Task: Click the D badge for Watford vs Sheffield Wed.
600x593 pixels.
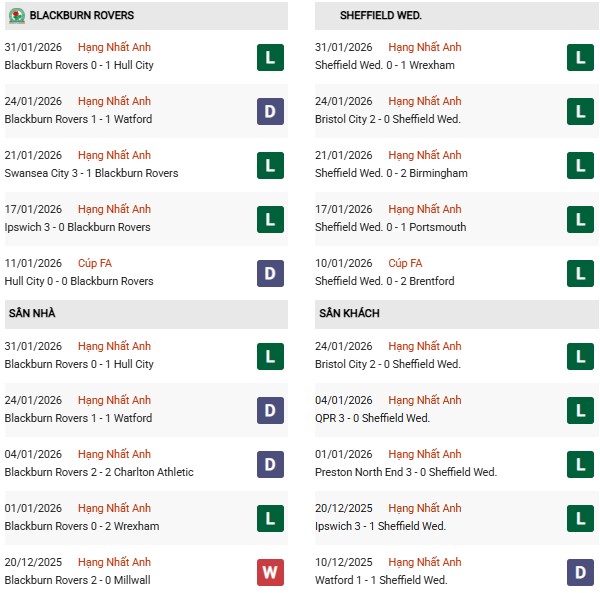Action: point(580,572)
